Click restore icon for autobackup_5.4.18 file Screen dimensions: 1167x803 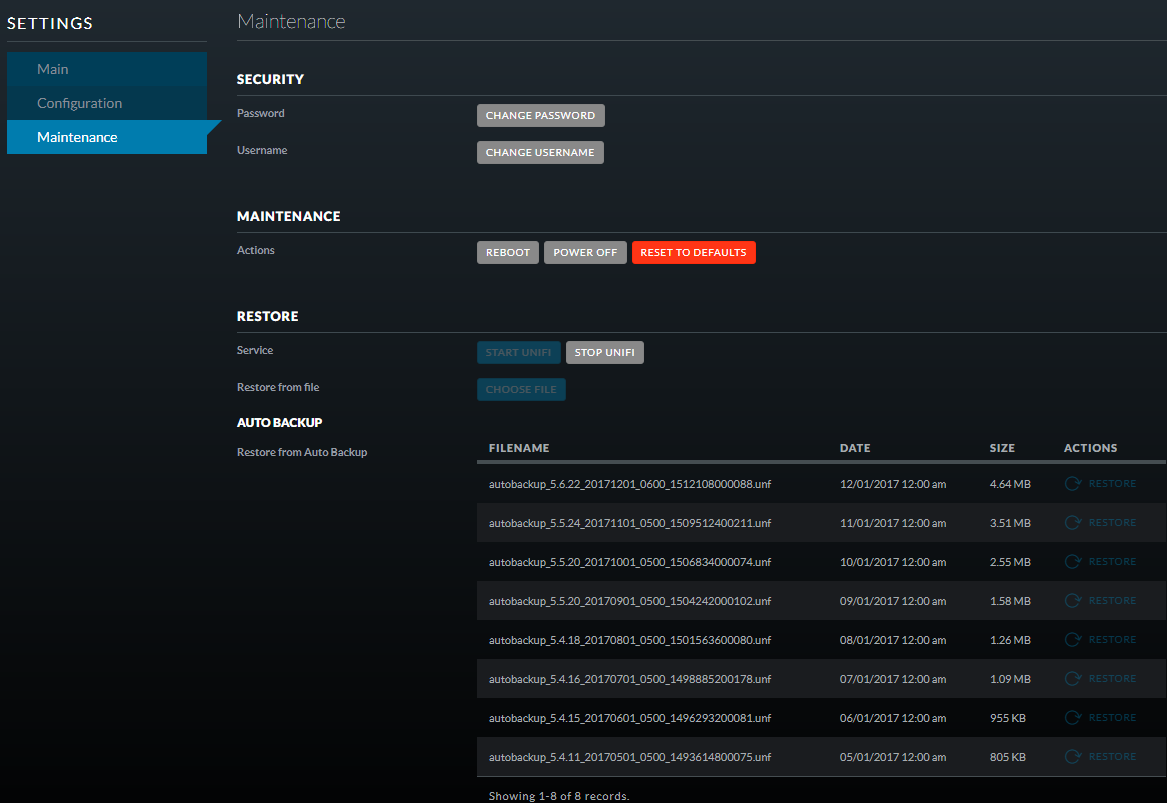pyautogui.click(x=1073, y=640)
